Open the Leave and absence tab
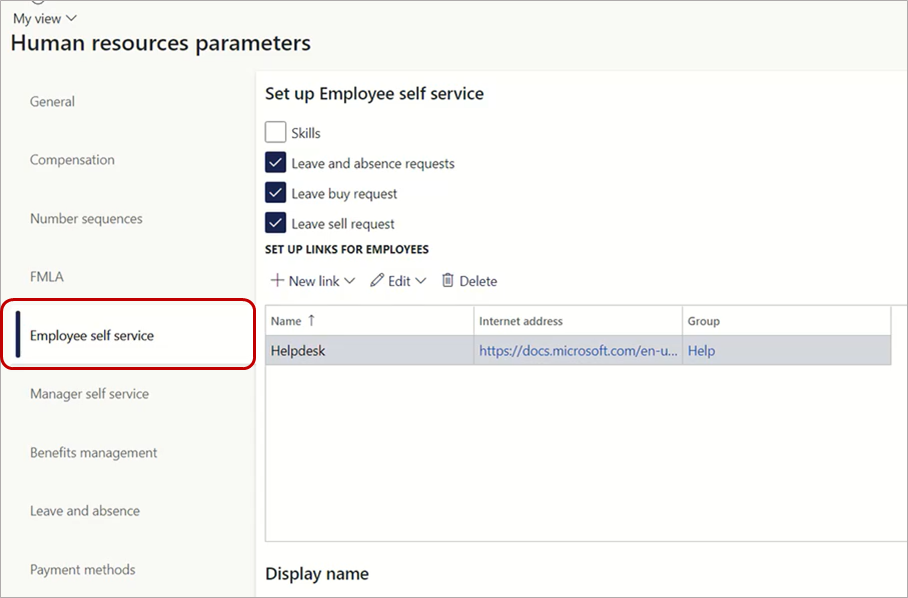Viewport: 908px width, 598px height. click(85, 511)
